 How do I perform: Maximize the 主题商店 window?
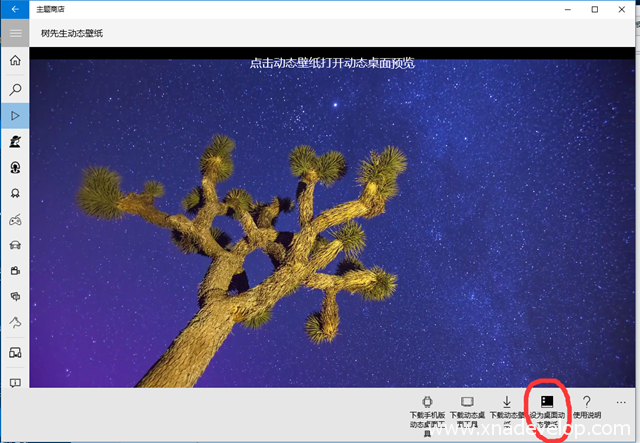(595, 9)
